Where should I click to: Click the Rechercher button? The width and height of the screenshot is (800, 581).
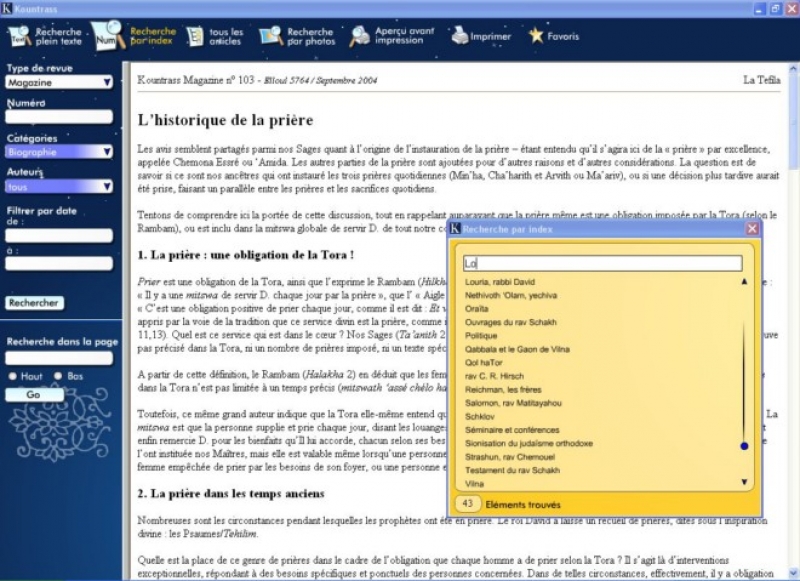pos(34,302)
